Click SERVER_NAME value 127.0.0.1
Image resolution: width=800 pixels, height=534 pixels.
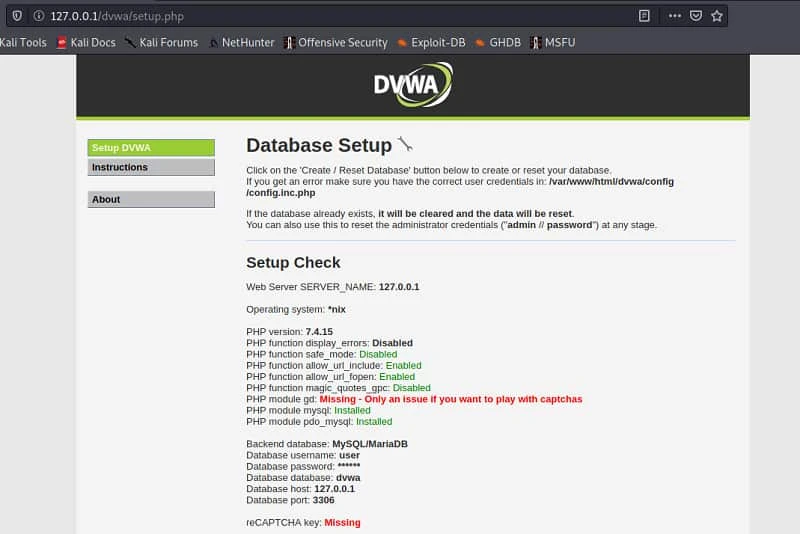click(x=399, y=287)
